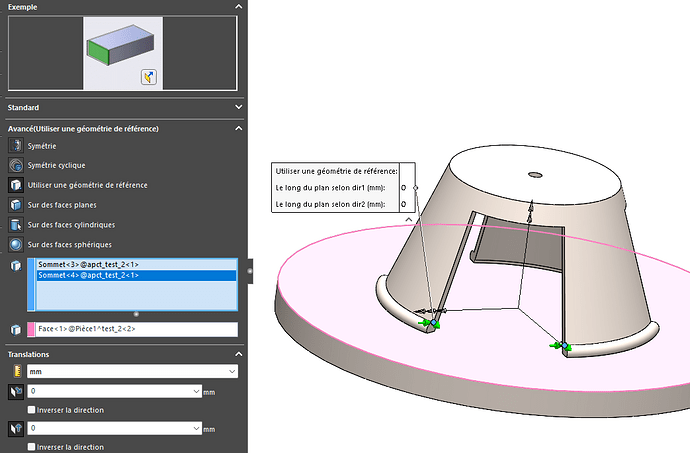Click the Symétrie cyclique label

(56, 166)
